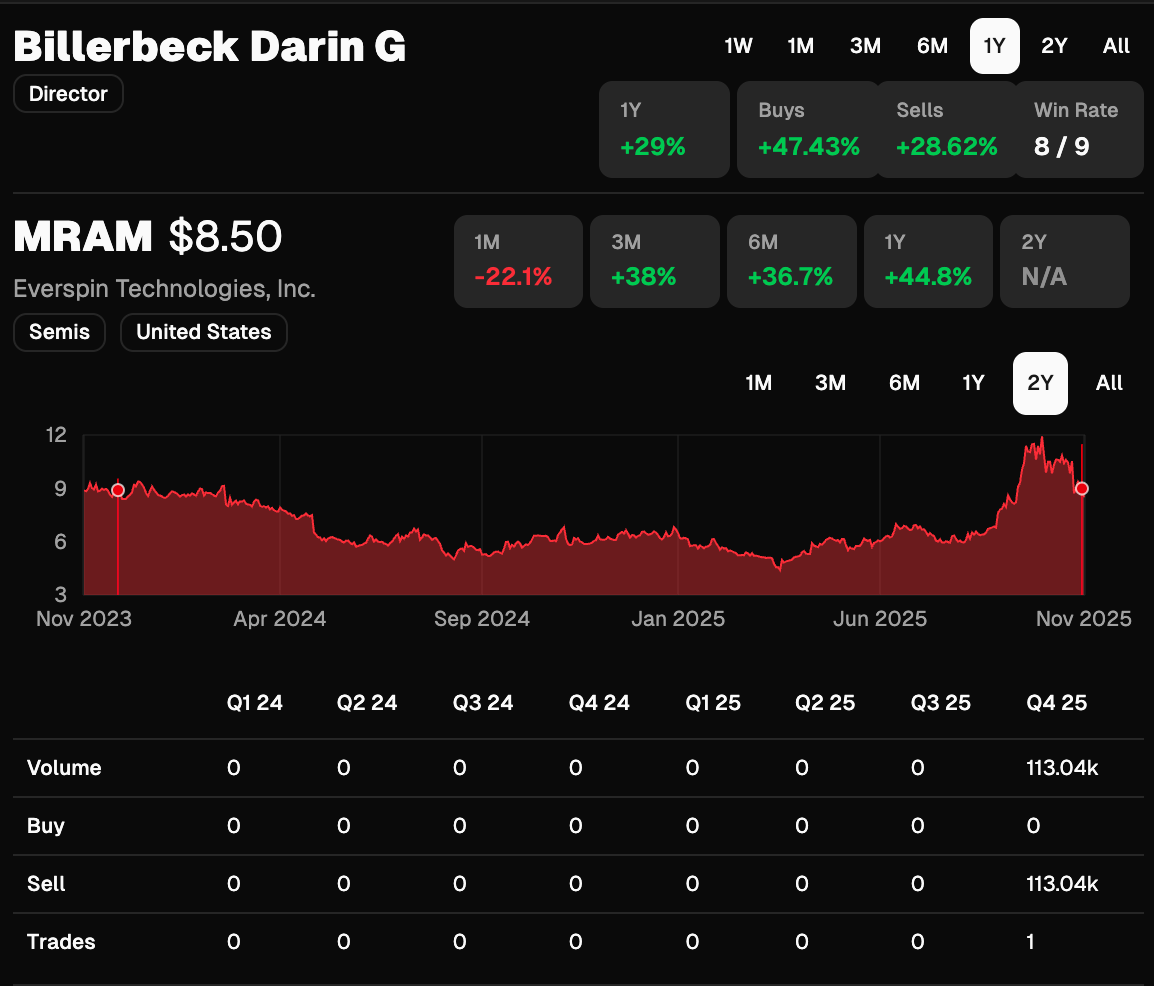Screen dimensions: 1154x986
Task: Open the Sells +28.62% stat card
Action: coord(946,130)
